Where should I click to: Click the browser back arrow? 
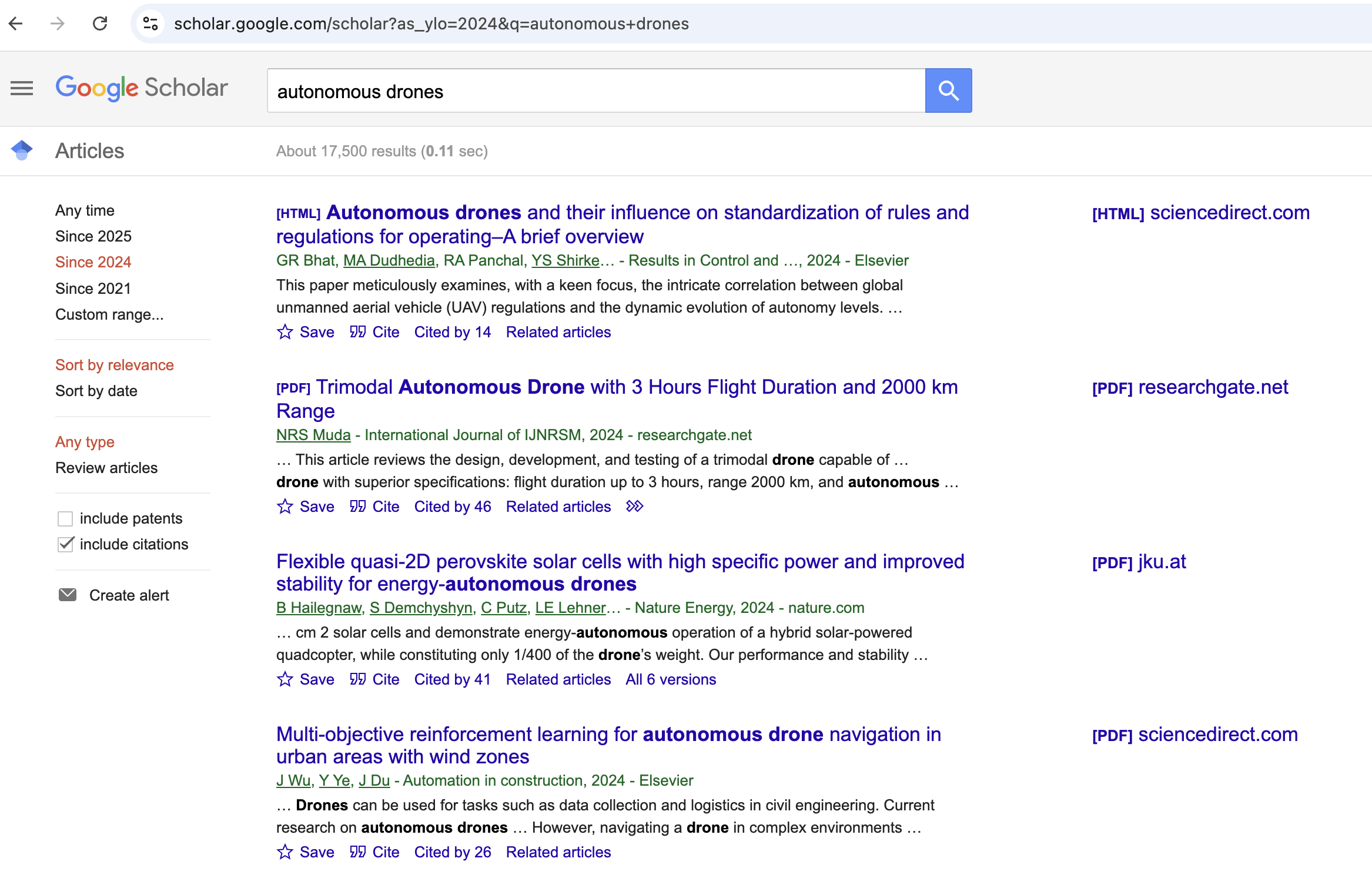point(16,24)
